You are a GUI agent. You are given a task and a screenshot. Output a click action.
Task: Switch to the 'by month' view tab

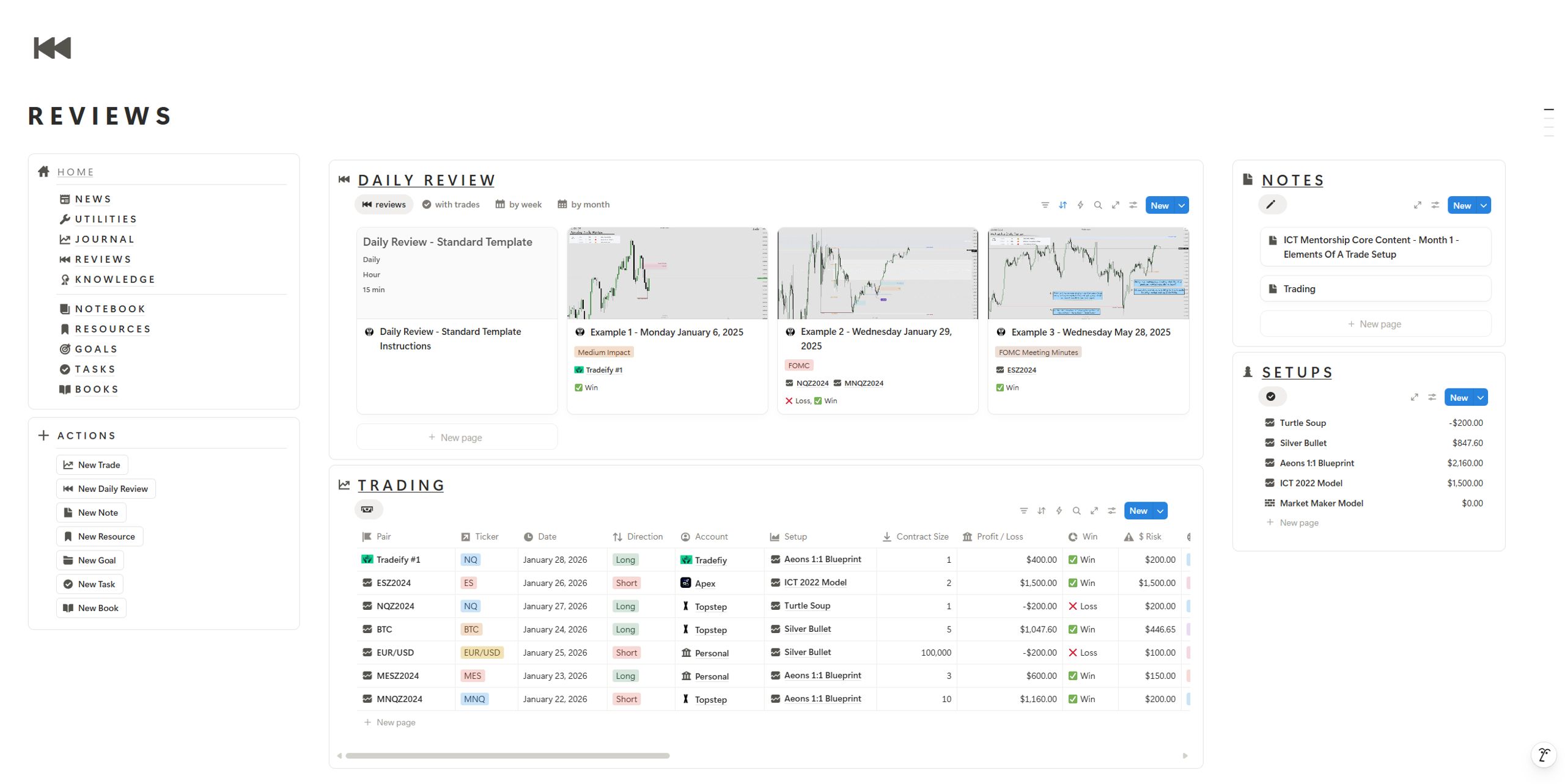coord(584,205)
